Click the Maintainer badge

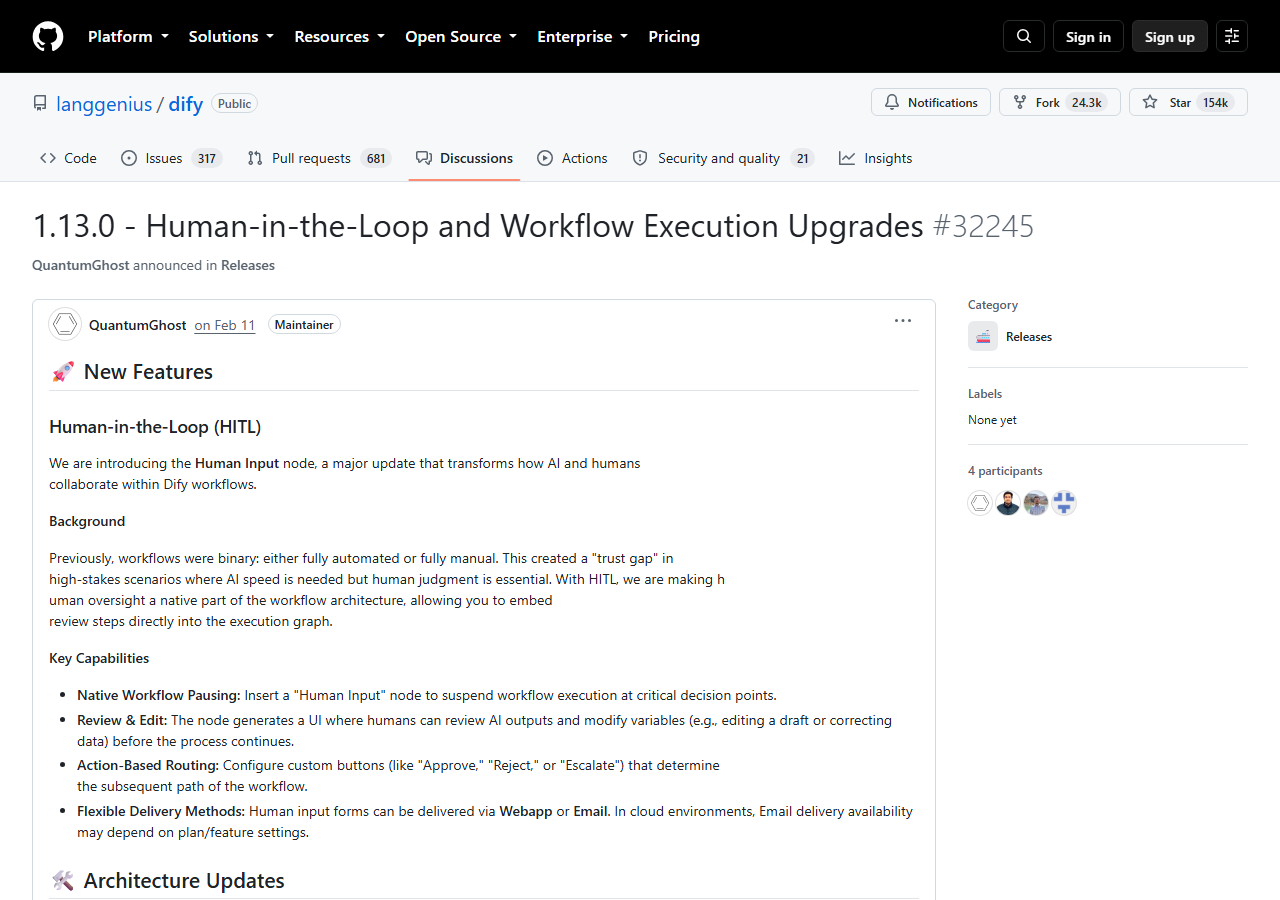304,324
